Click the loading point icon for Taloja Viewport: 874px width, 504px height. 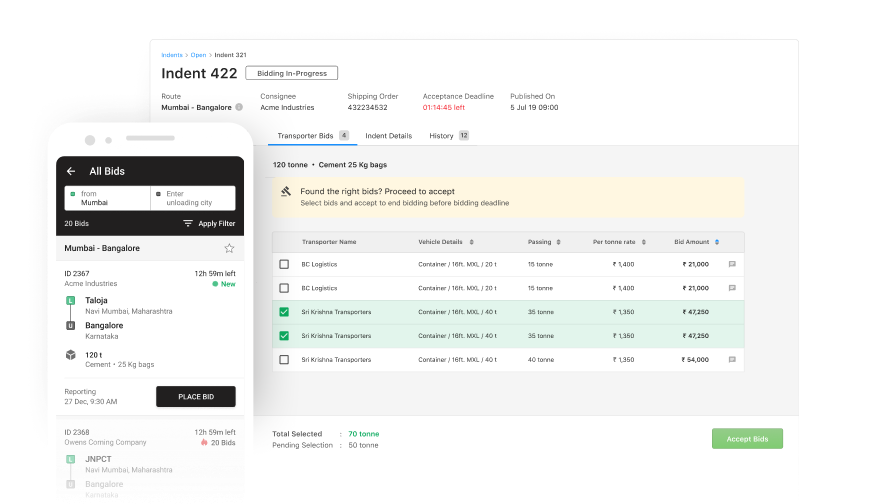coord(71,301)
